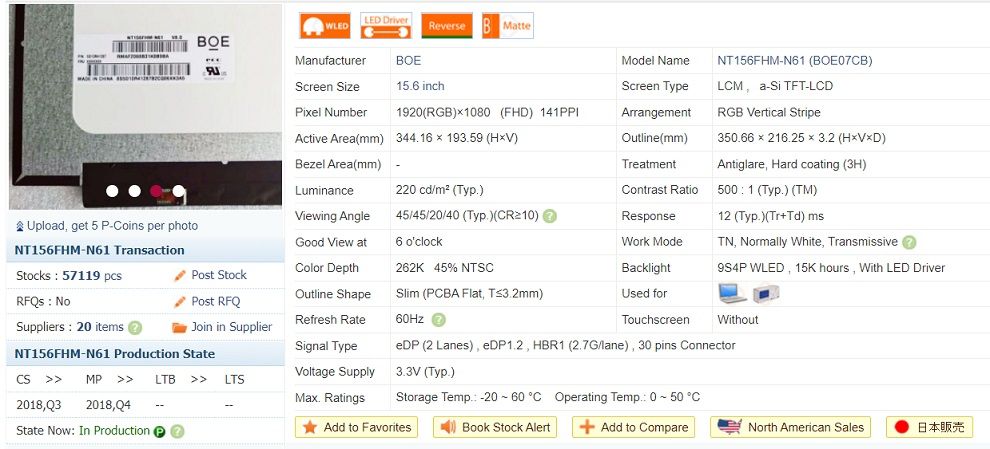Image resolution: width=990 pixels, height=449 pixels.
Task: Click Join in Supplier link
Action: pyautogui.click(x=232, y=327)
